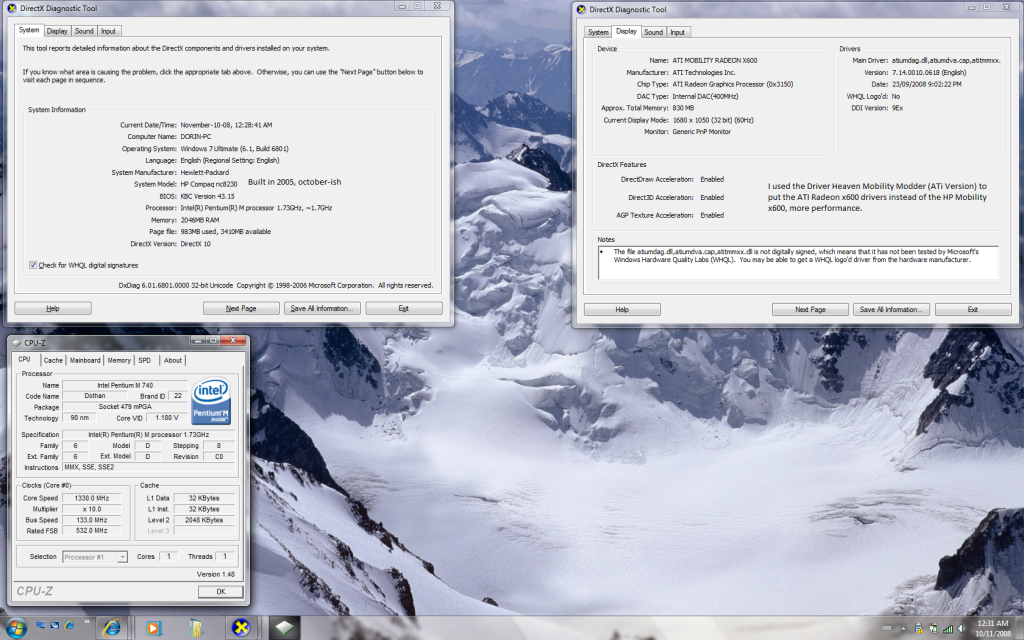Click Help in right DirectX window
Viewport: 1024px width, 640px height.
pos(622,310)
